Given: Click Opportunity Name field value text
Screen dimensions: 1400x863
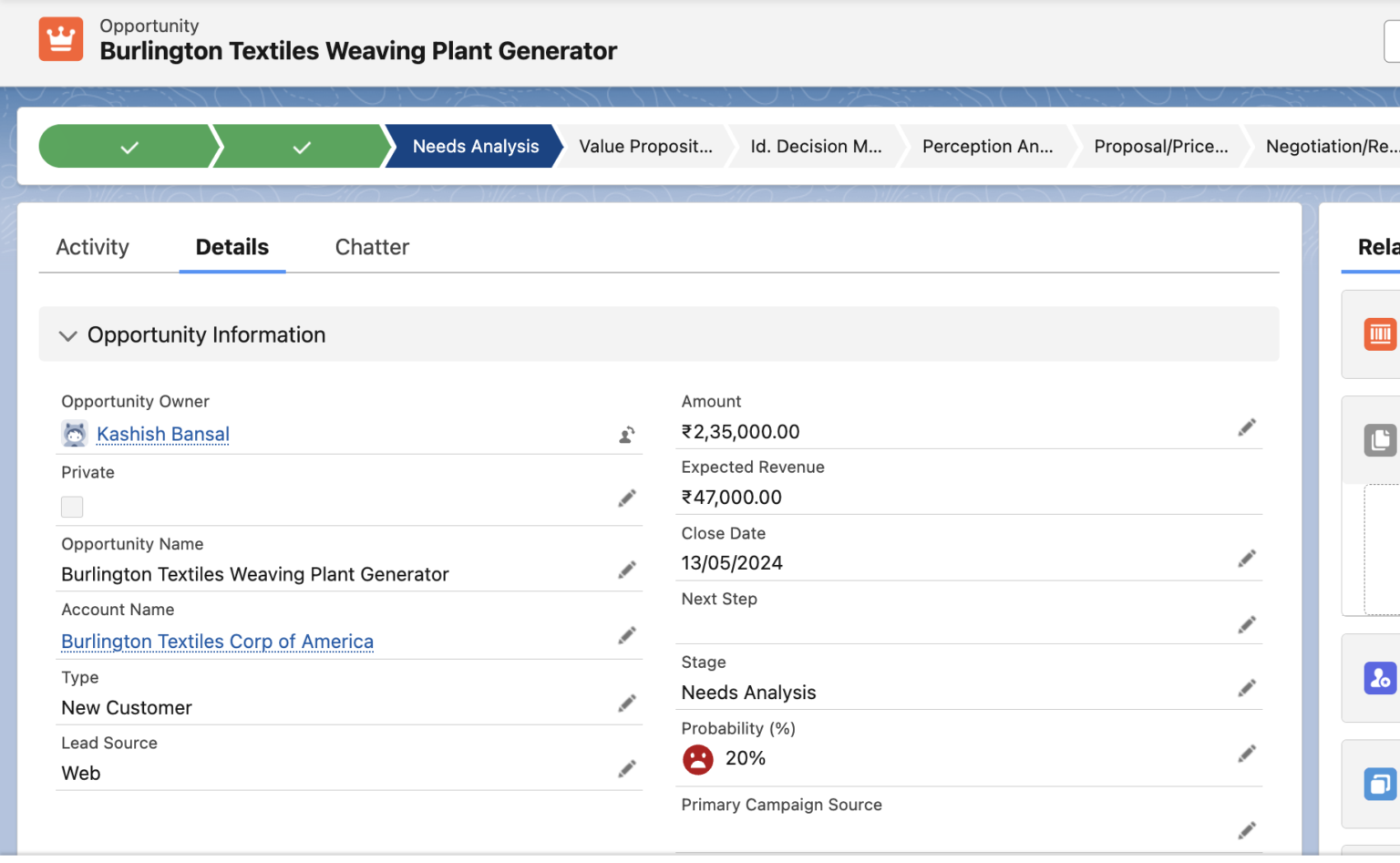Looking at the screenshot, I should 255,575.
